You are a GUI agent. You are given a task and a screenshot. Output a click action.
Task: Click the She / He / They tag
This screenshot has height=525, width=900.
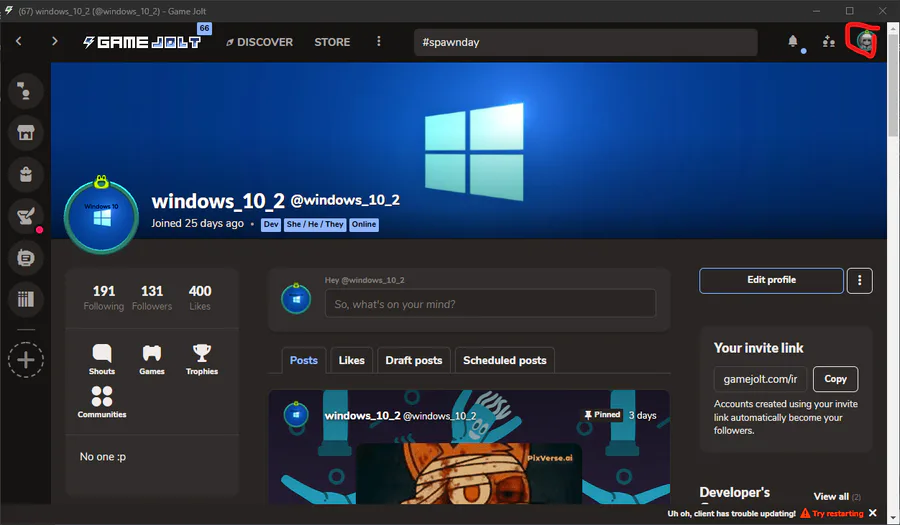point(315,224)
